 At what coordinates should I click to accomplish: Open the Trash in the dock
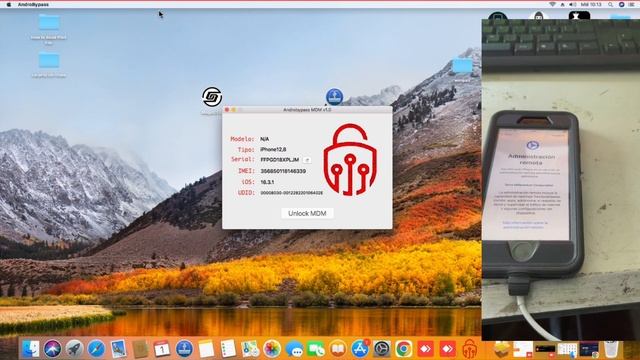tap(611, 349)
